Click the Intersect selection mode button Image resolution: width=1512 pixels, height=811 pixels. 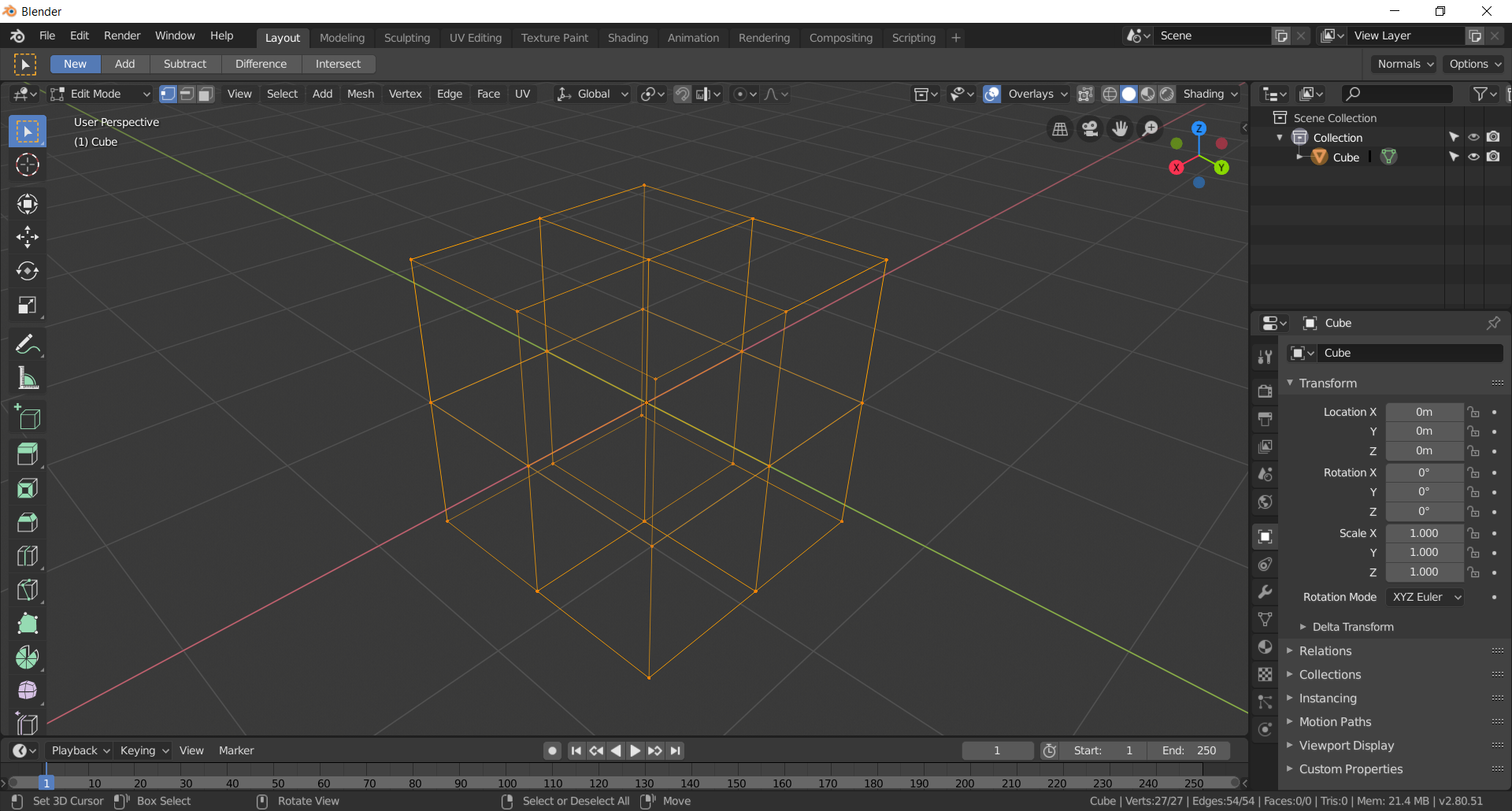(x=338, y=64)
